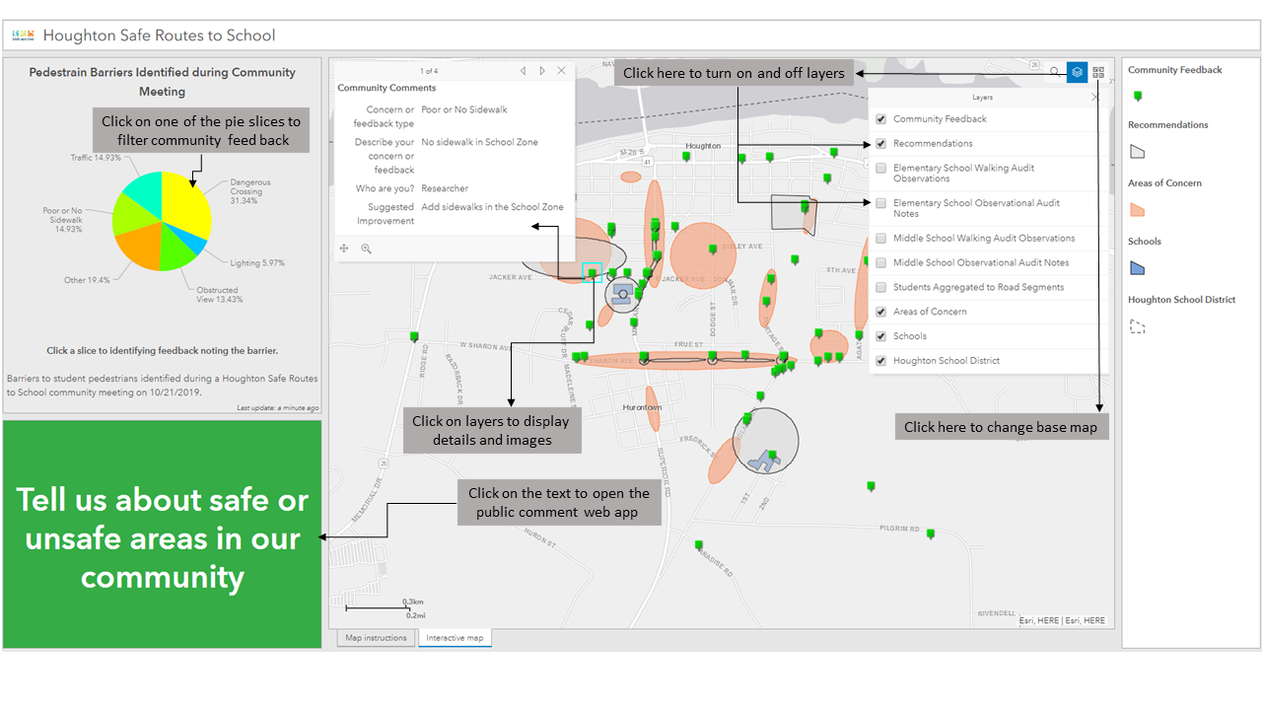The width and height of the screenshot is (1262, 710).
Task: Close the Layers panel
Action: tap(1096, 98)
